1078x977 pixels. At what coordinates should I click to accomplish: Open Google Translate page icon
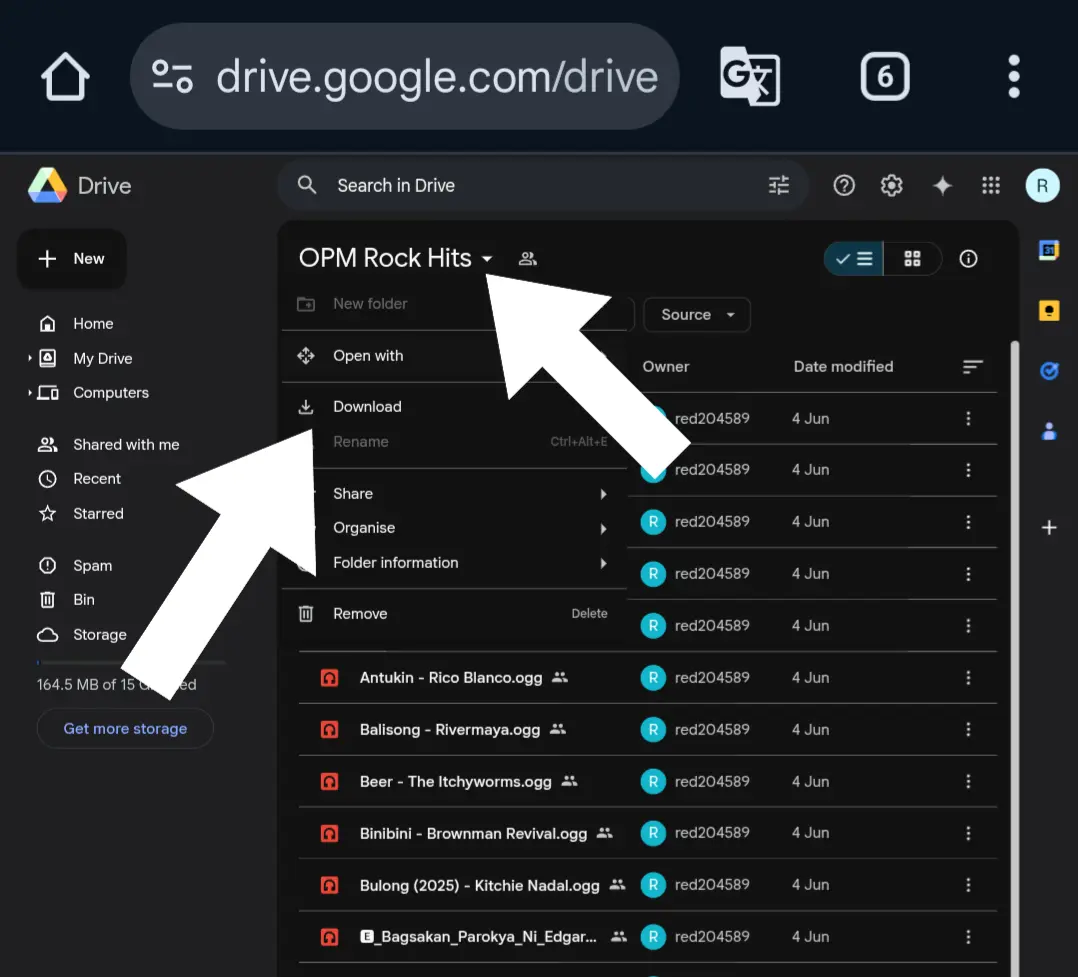(x=750, y=76)
